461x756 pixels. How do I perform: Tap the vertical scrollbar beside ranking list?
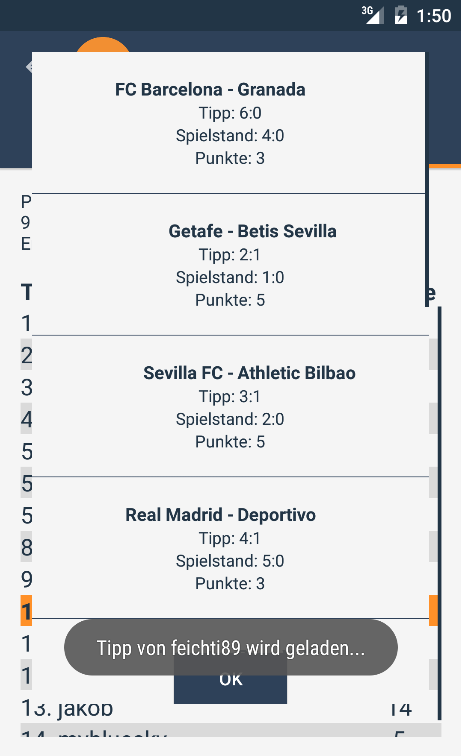439,513
